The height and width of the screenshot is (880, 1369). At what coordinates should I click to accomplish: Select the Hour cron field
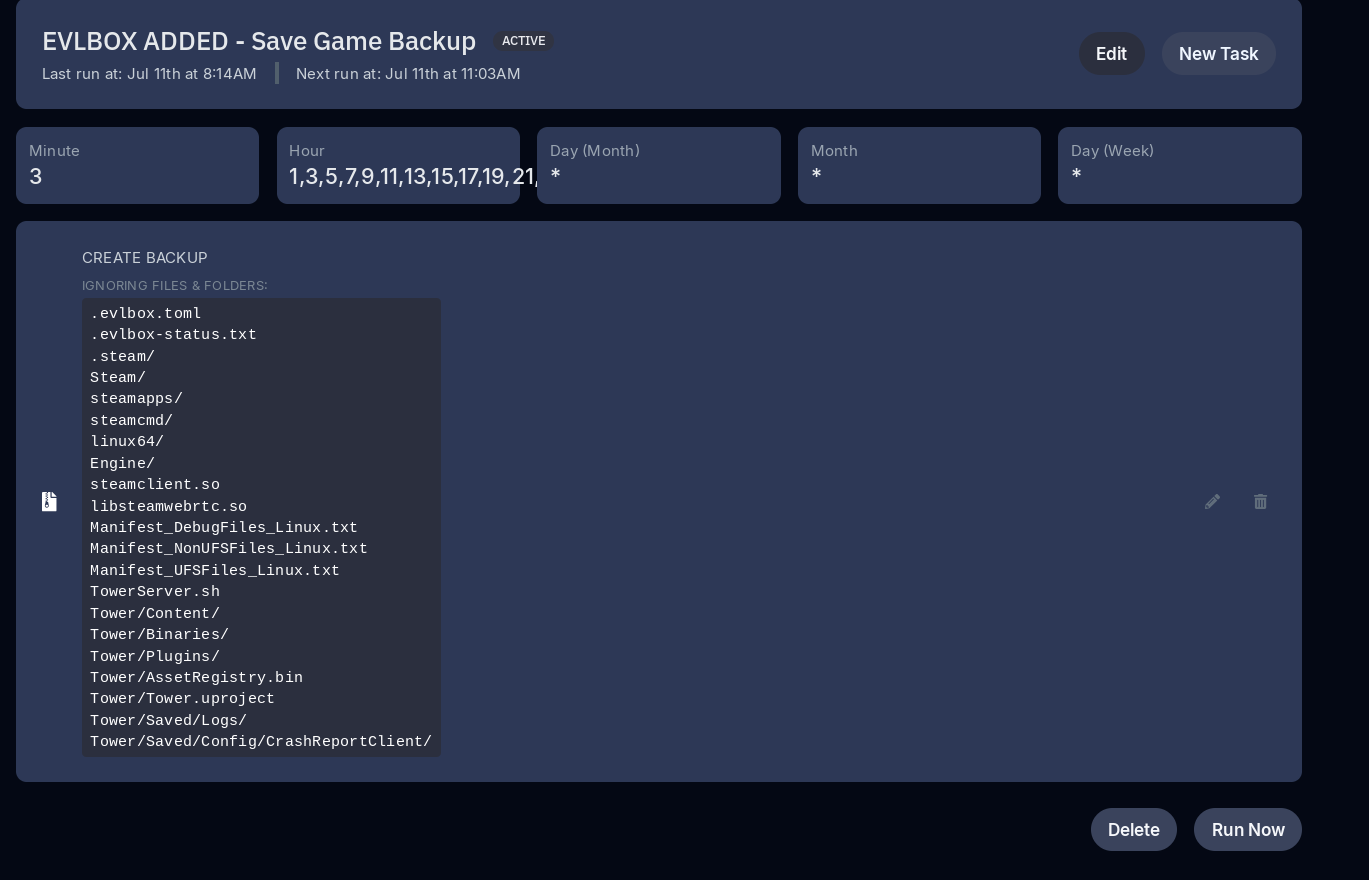point(398,166)
